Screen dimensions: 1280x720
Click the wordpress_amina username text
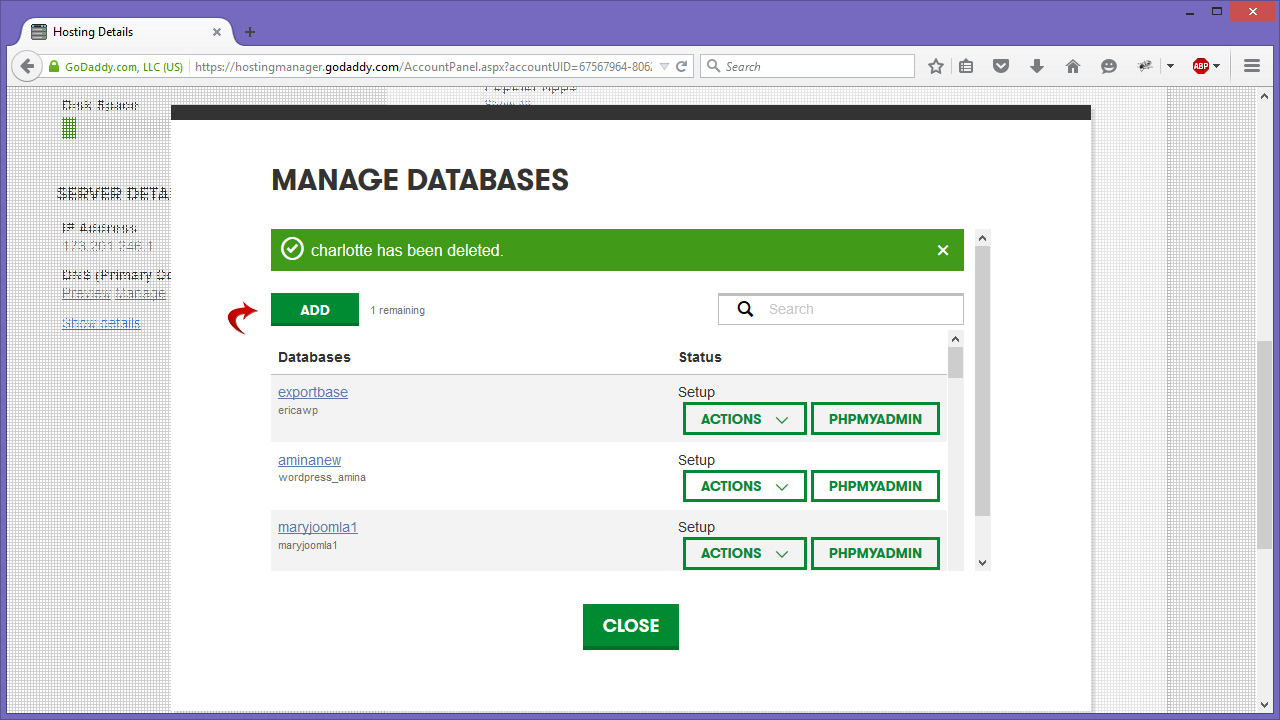click(322, 478)
